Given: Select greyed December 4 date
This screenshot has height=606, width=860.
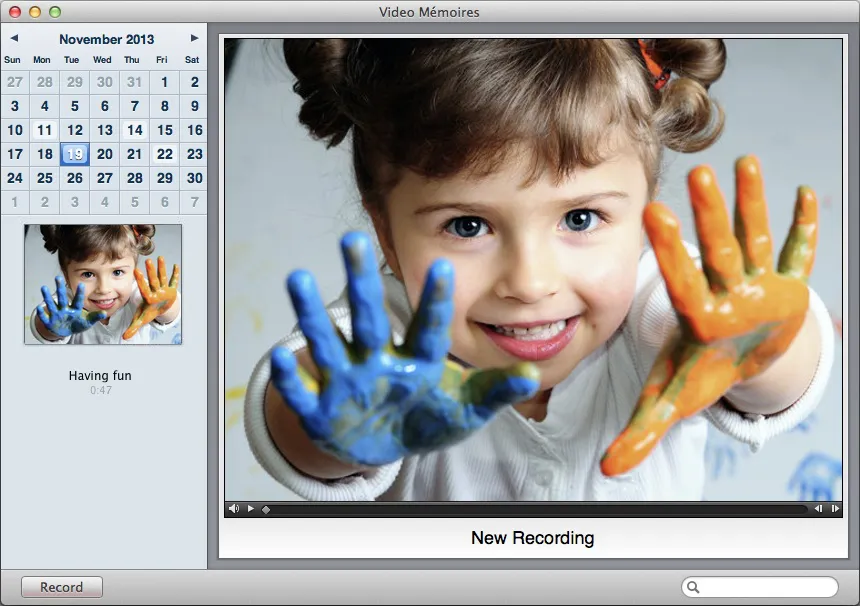Looking at the screenshot, I should (x=105, y=202).
